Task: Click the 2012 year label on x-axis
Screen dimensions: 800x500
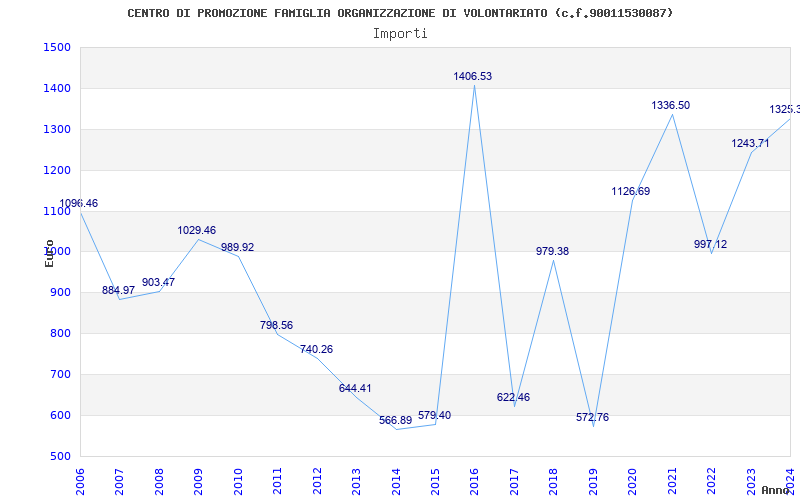Action: coord(317,482)
